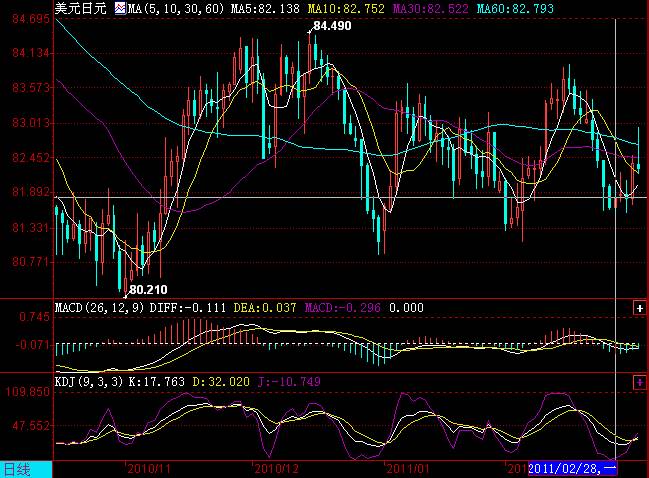Click the J:-10.749 value
This screenshot has width=649, height=478.
289,382
